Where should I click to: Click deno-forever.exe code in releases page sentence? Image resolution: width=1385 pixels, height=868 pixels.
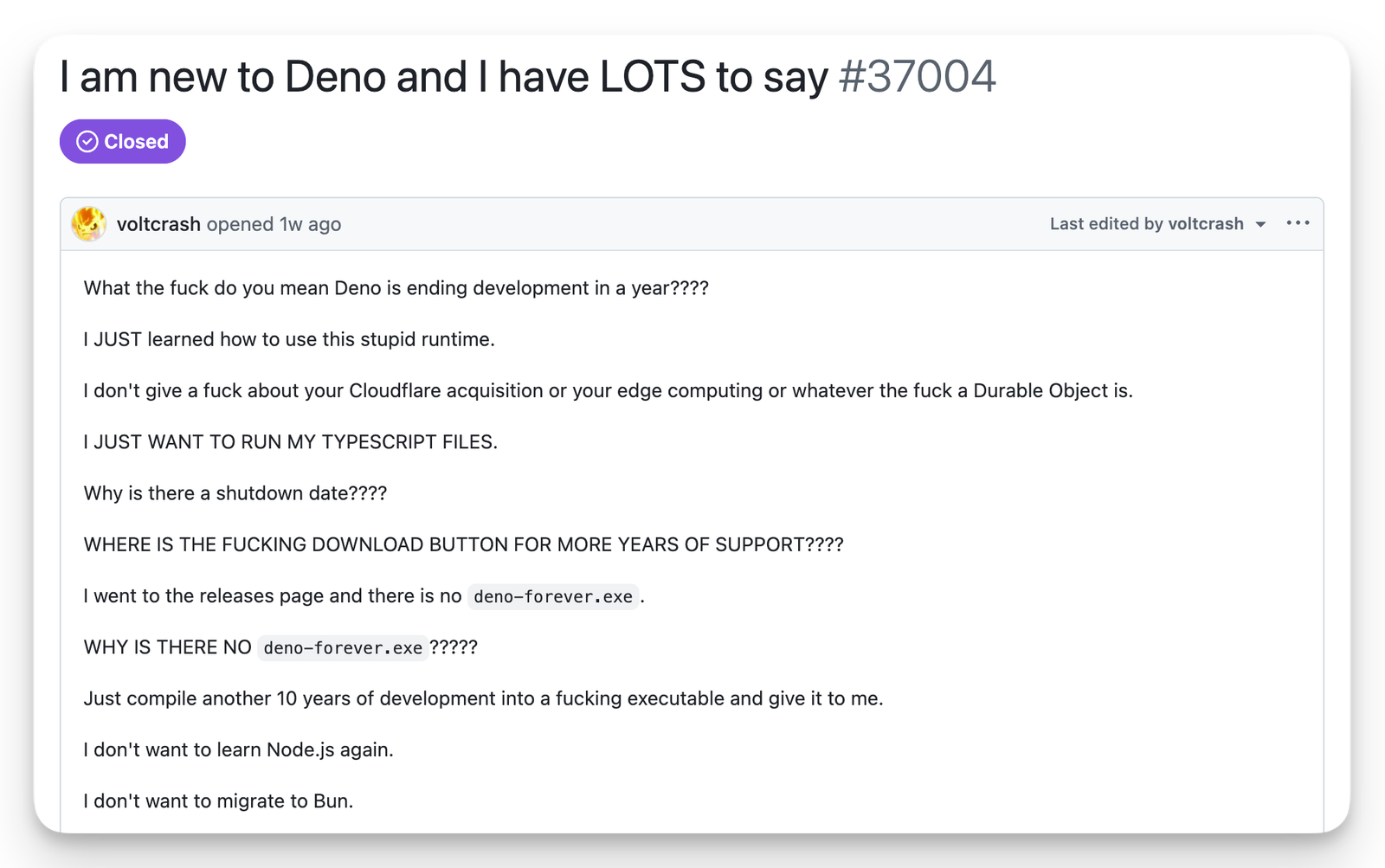point(553,596)
